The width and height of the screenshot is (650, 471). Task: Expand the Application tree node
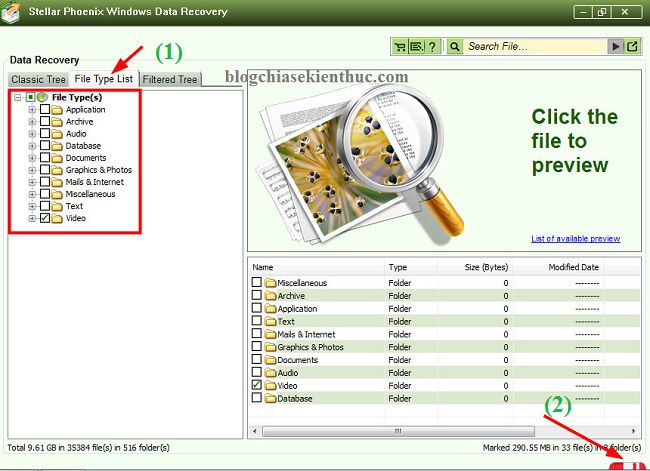coord(32,110)
